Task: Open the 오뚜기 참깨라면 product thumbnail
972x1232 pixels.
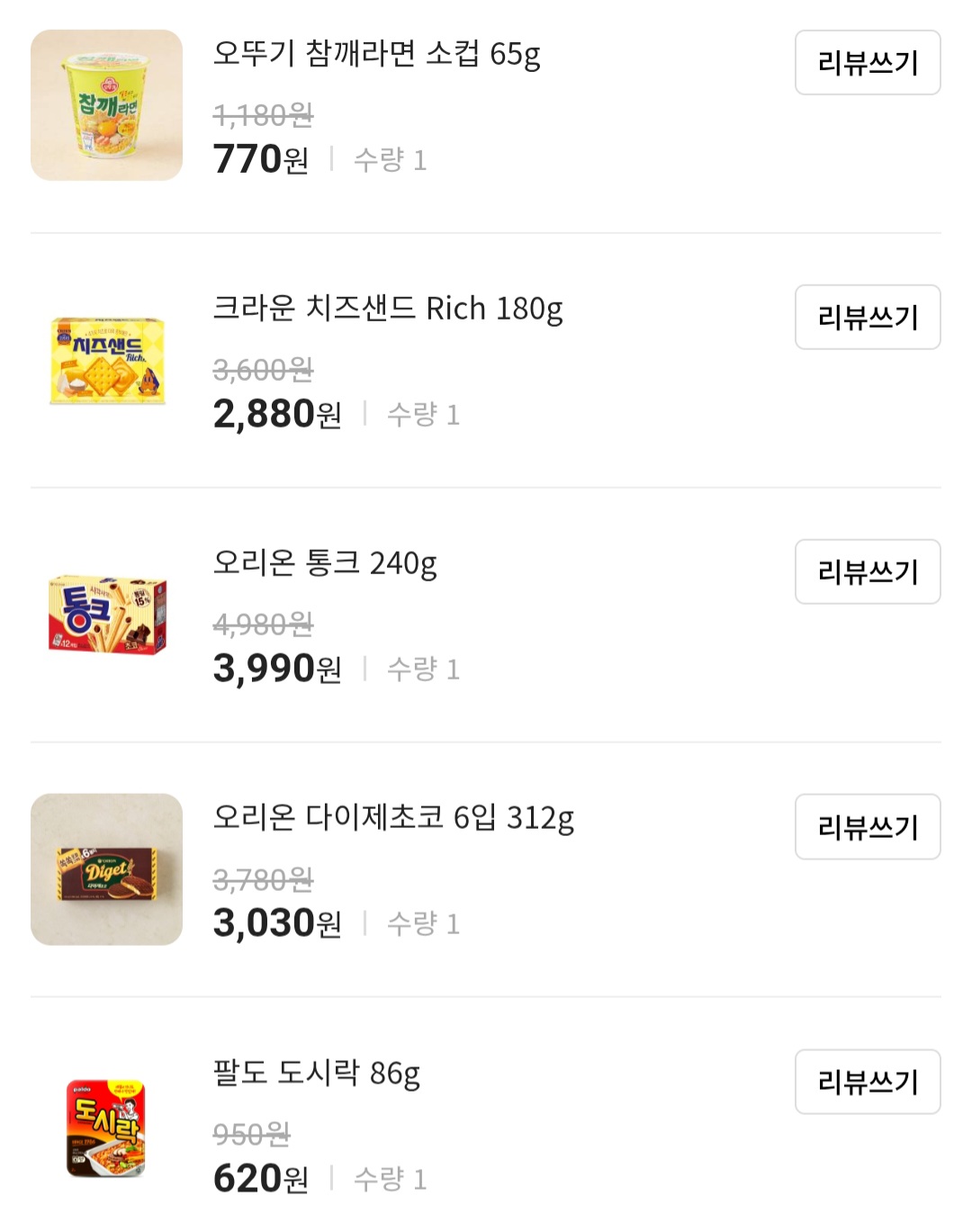Action: click(x=106, y=105)
